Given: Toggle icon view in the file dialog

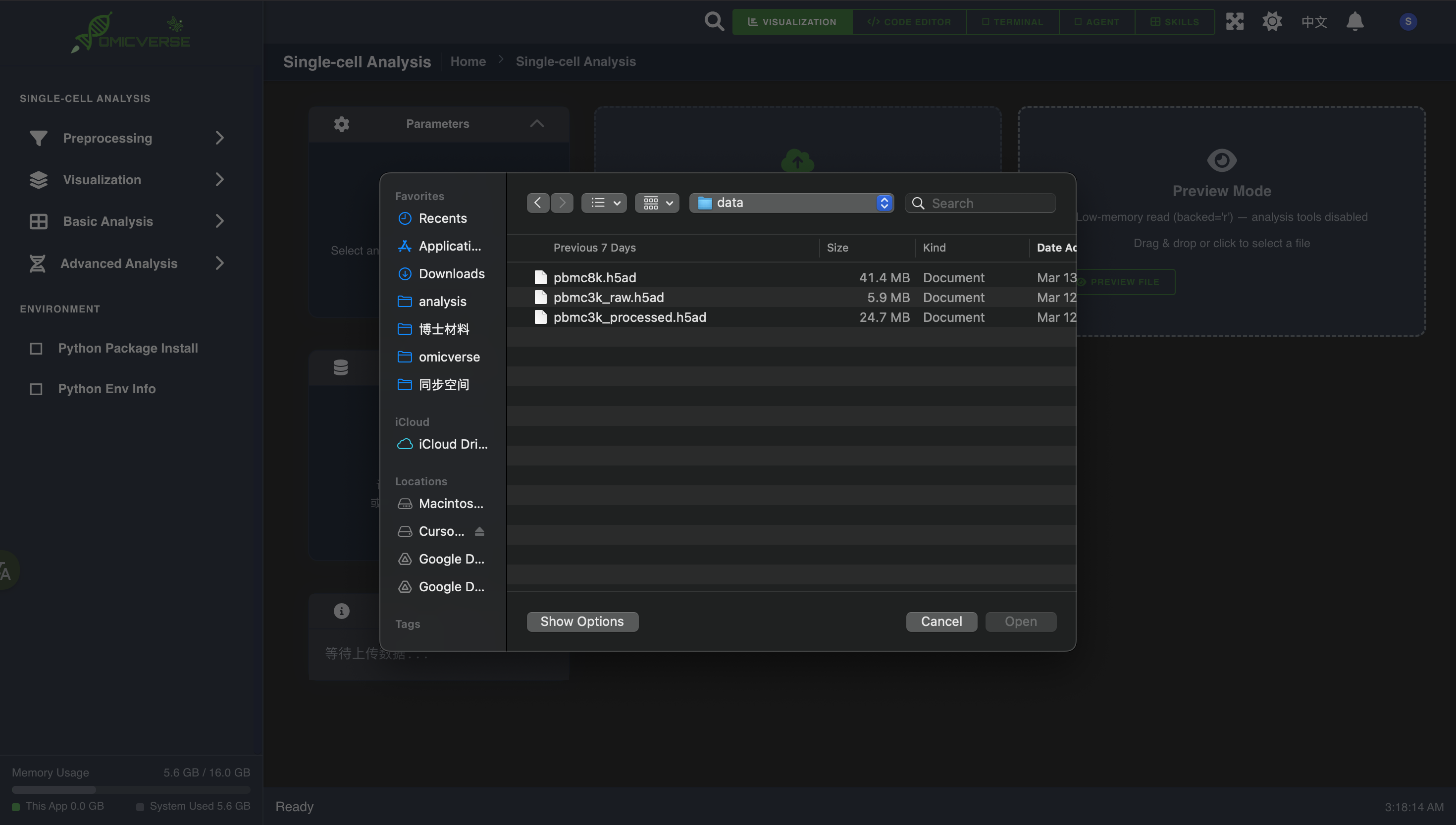Looking at the screenshot, I should [x=656, y=202].
